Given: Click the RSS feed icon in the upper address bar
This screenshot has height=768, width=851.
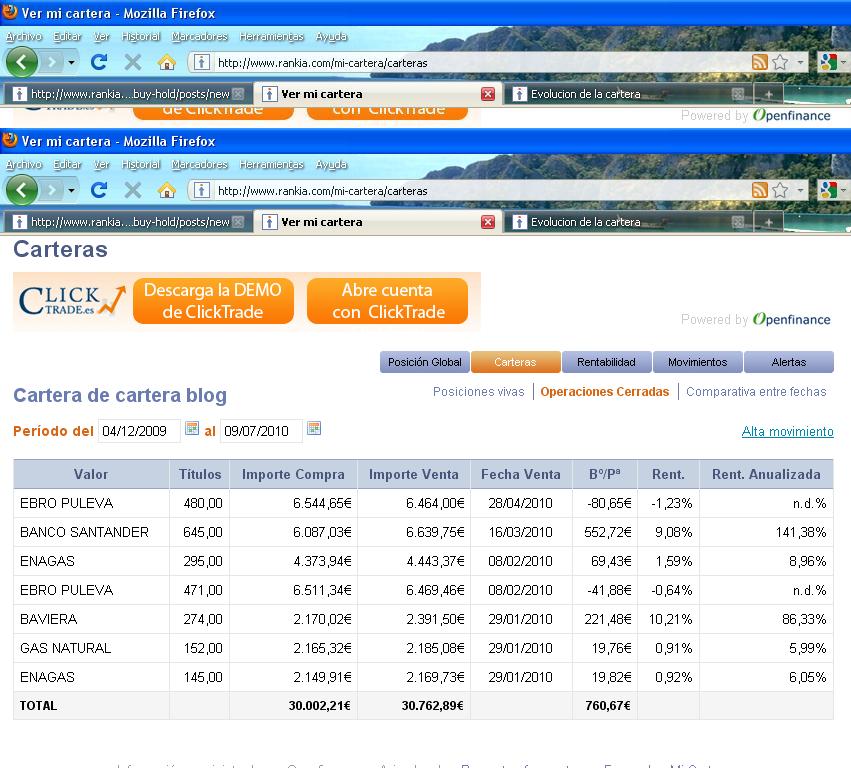Looking at the screenshot, I should click(759, 62).
